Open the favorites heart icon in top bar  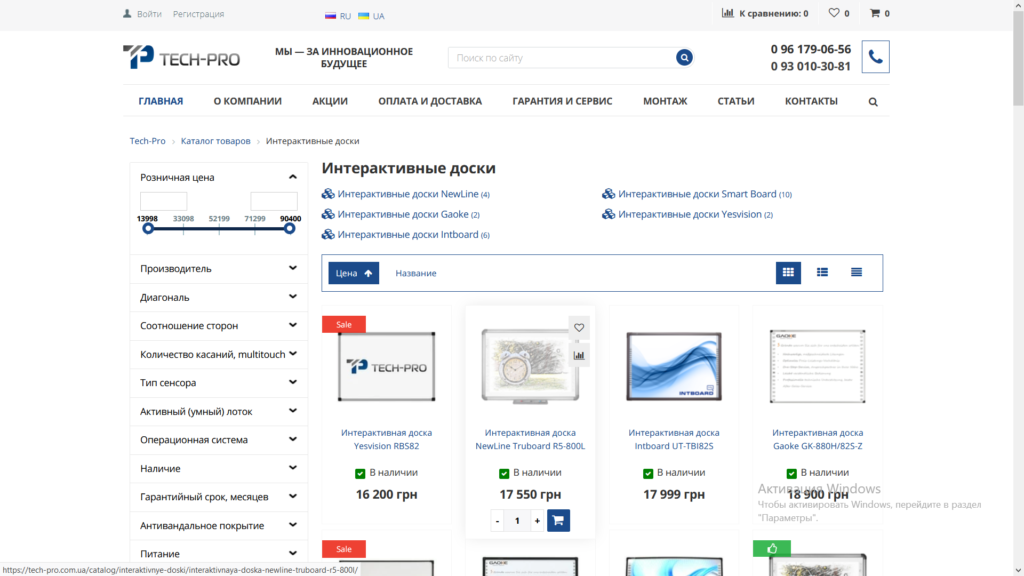point(834,13)
